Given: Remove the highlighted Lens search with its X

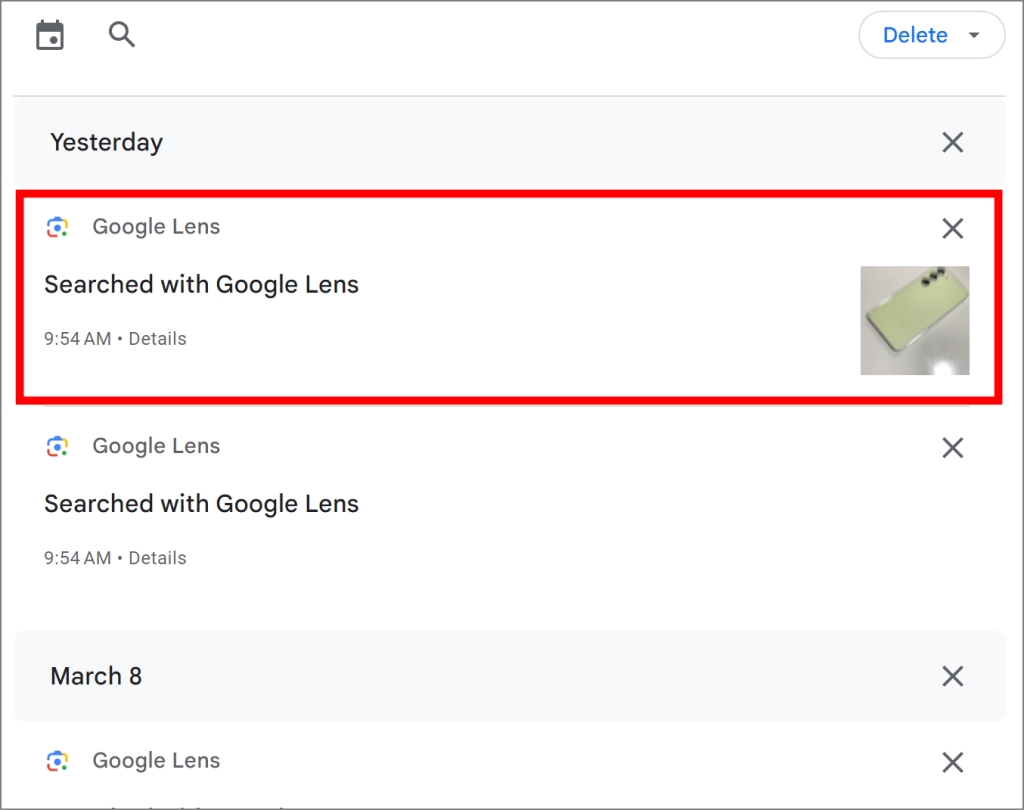Looking at the screenshot, I should (952, 228).
